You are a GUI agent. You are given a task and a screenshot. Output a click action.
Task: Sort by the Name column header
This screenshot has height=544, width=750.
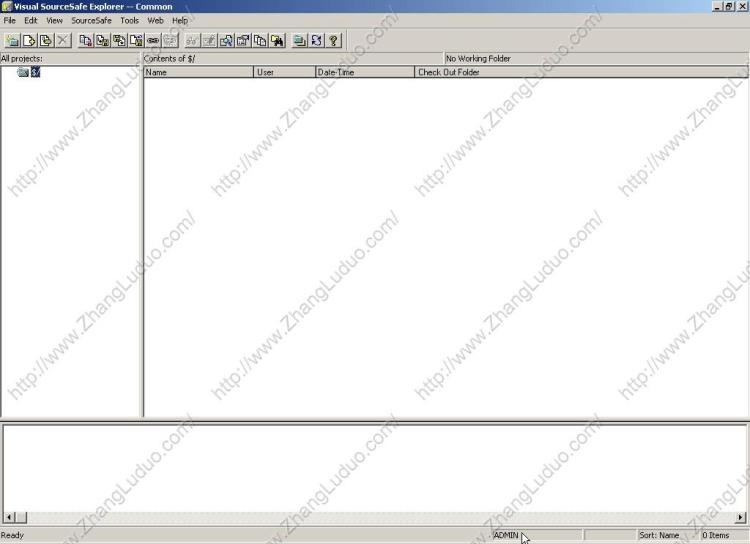point(199,72)
